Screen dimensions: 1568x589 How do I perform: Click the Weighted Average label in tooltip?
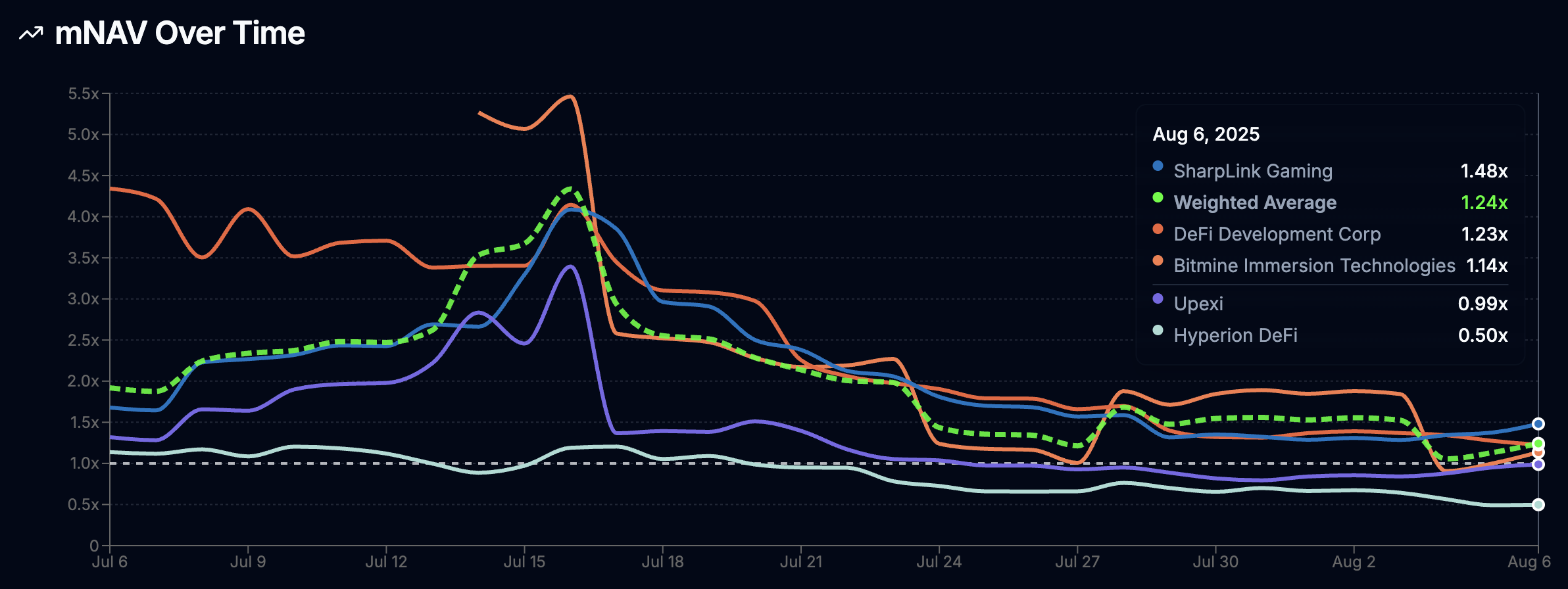point(1254,202)
